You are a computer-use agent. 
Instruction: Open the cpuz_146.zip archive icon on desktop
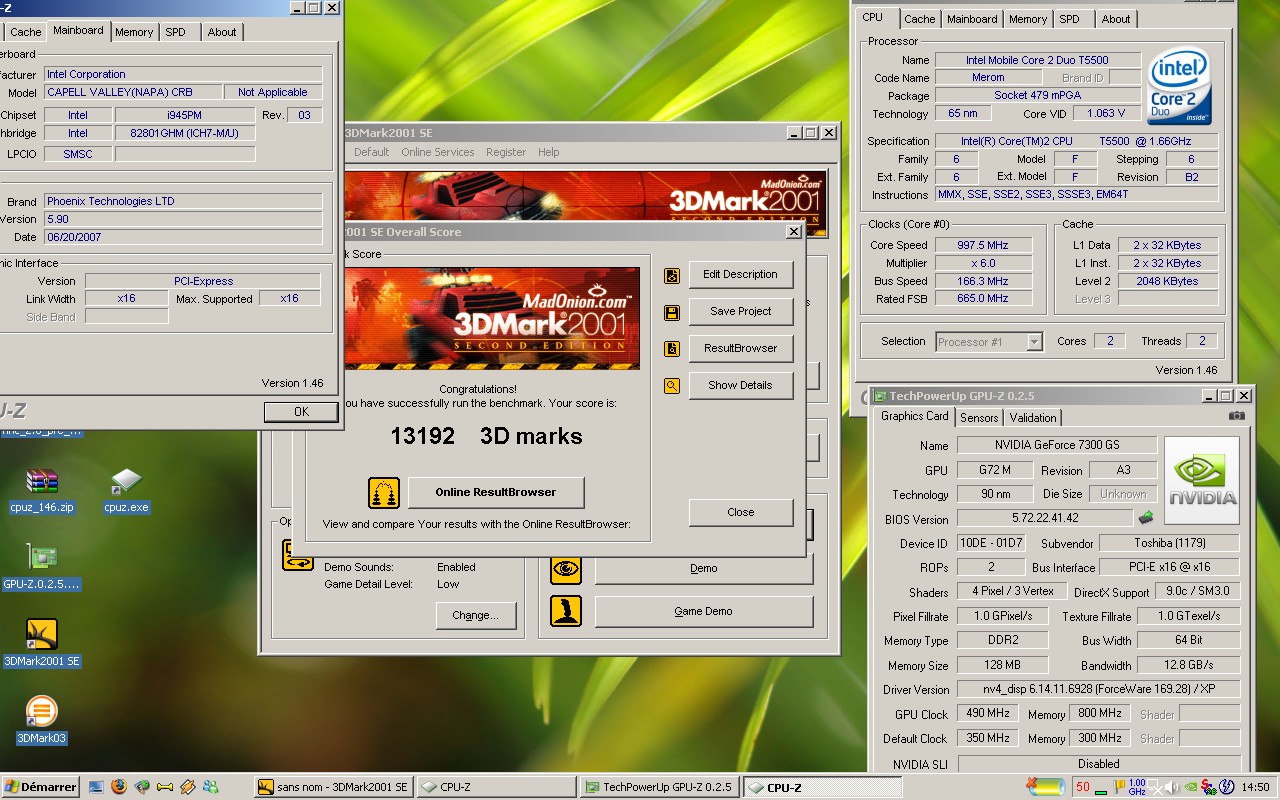click(x=42, y=482)
